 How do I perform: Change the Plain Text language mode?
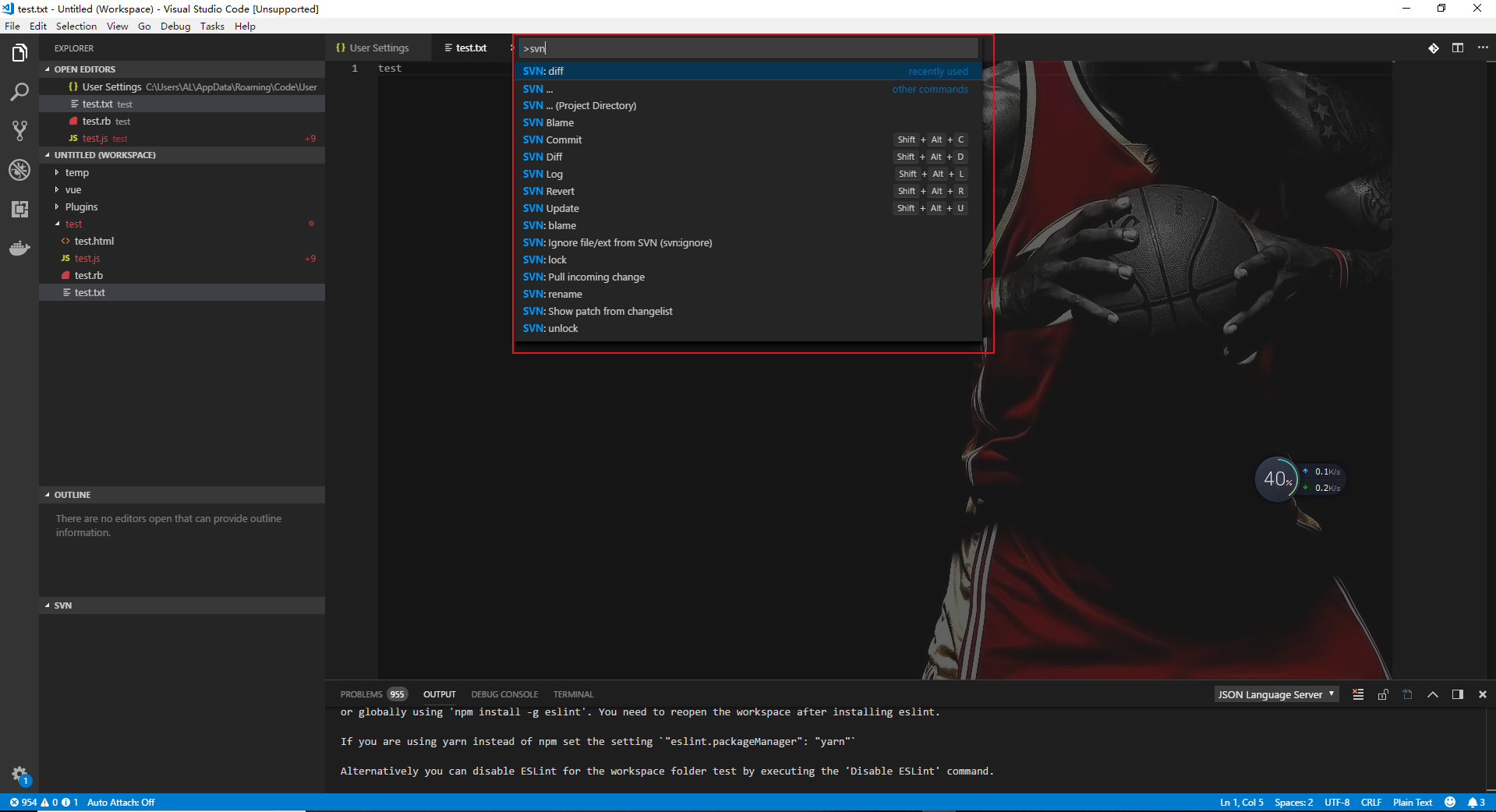click(x=1413, y=803)
